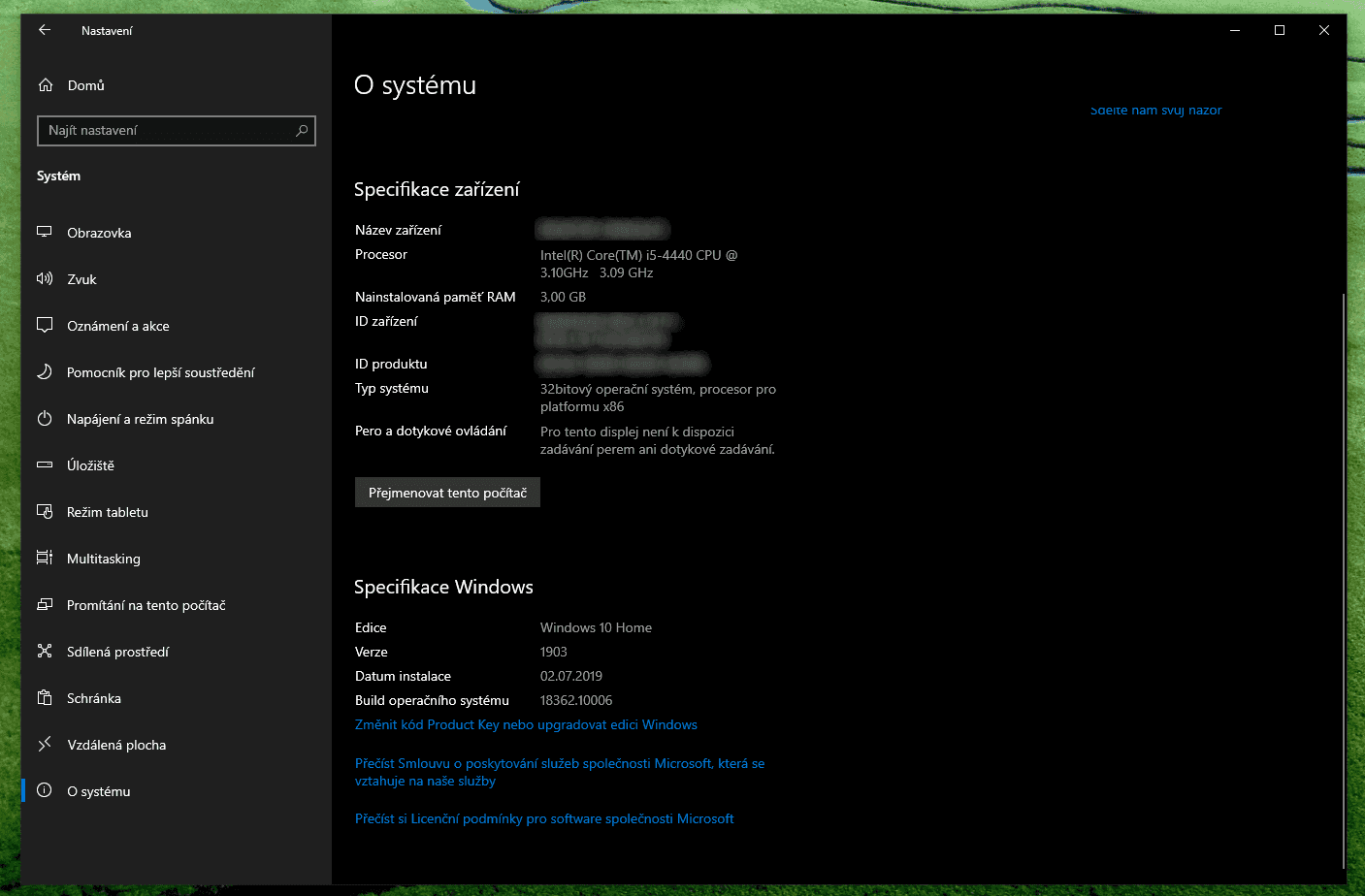Select install date 02.07.2019

(x=571, y=676)
